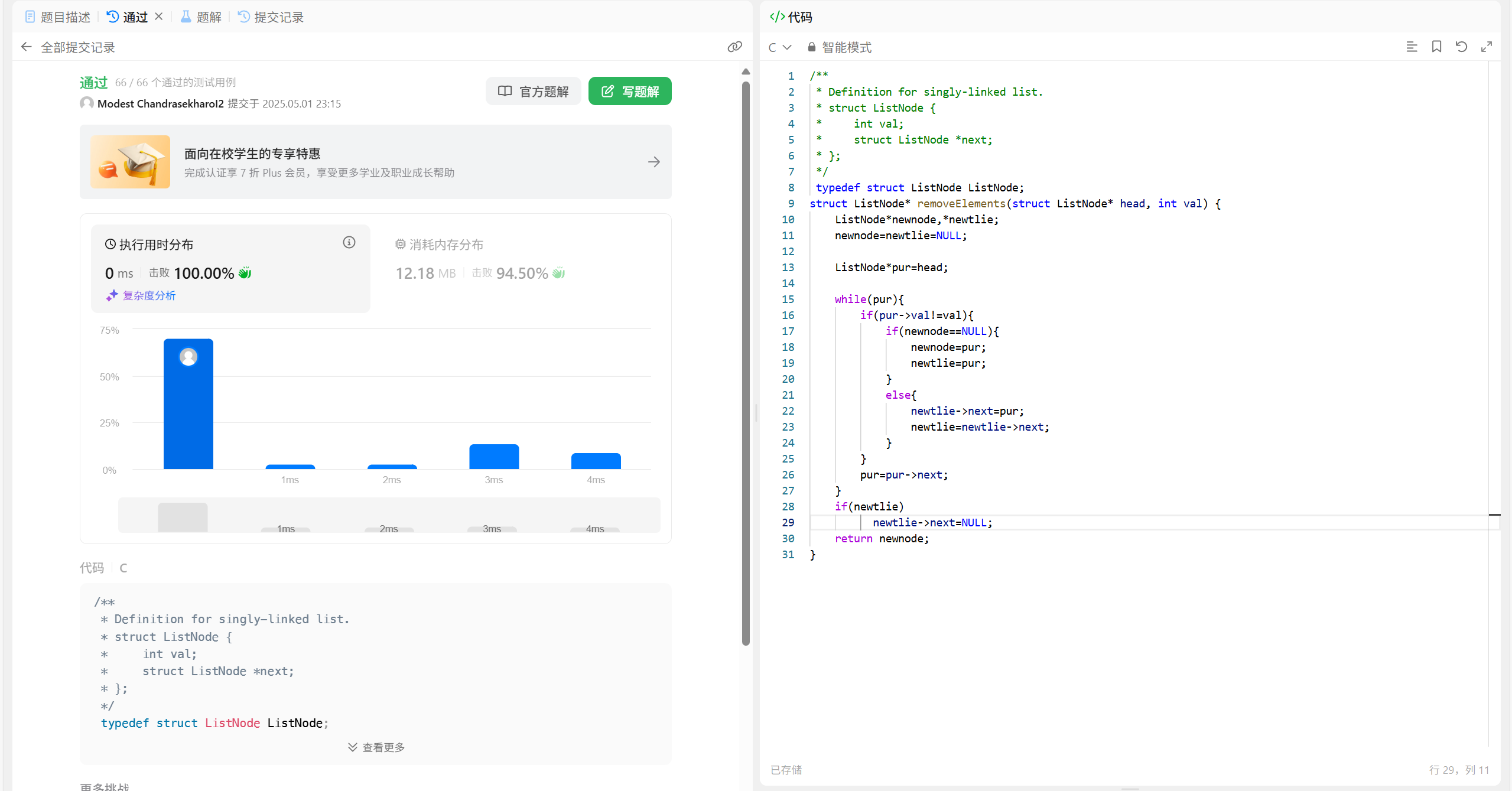The width and height of the screenshot is (1512, 791).
Task: Click the format code icon
Action: tap(1412, 47)
